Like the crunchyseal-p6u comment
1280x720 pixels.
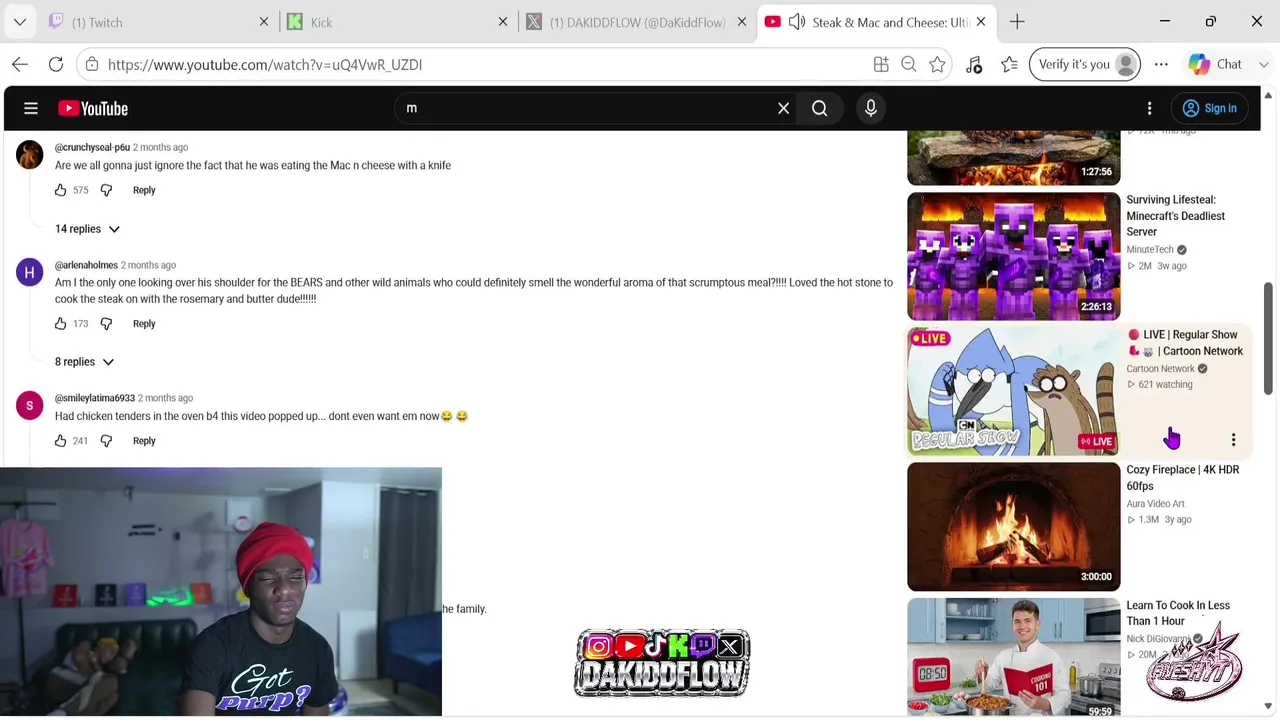(61, 190)
